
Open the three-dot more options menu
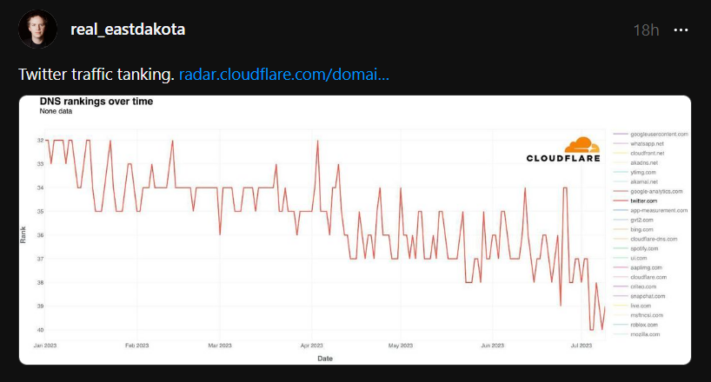681,30
